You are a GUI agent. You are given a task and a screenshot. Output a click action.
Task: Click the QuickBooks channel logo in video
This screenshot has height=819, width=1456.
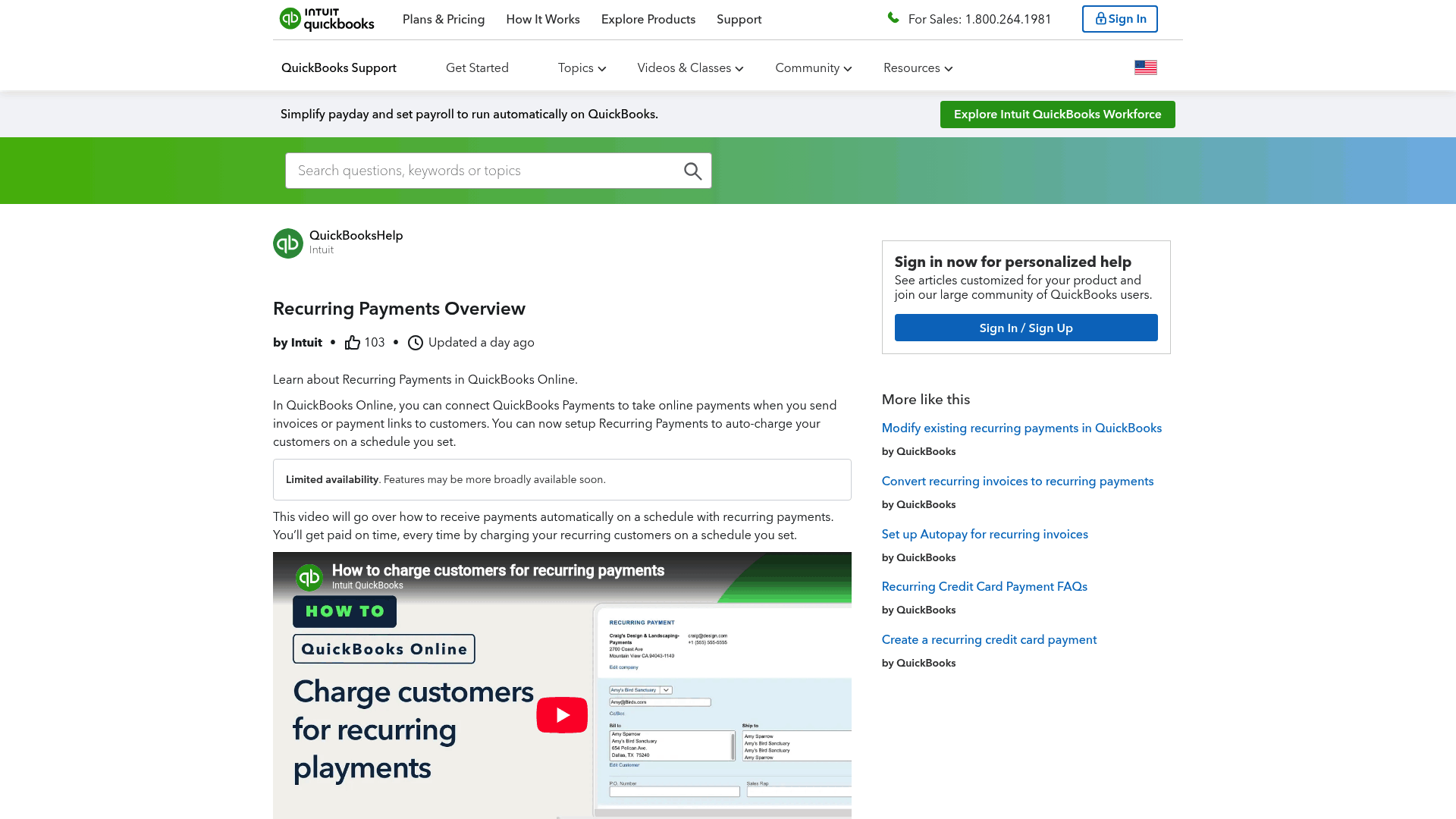[x=309, y=578]
